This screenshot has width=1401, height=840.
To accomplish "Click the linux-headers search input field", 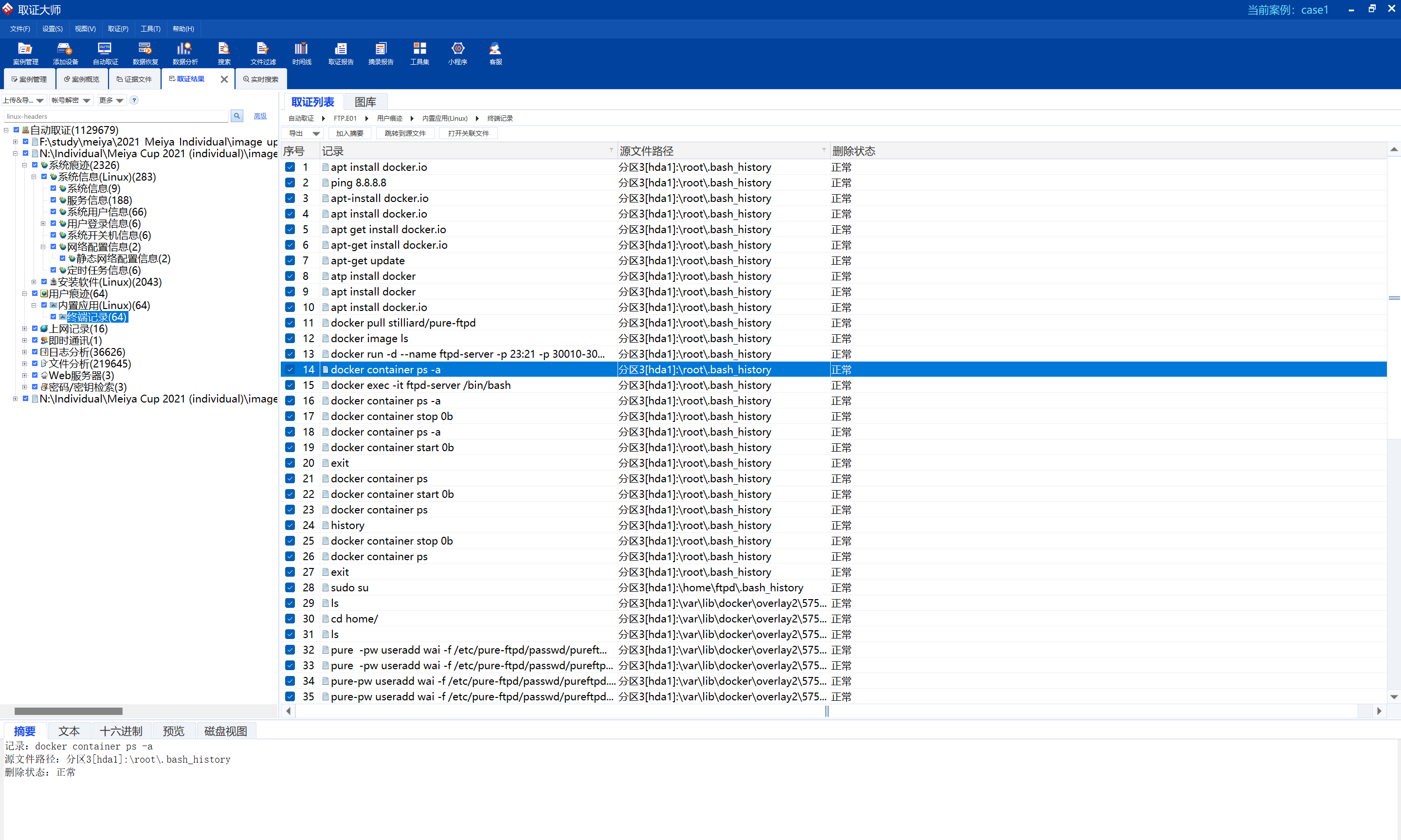I will click(116, 116).
